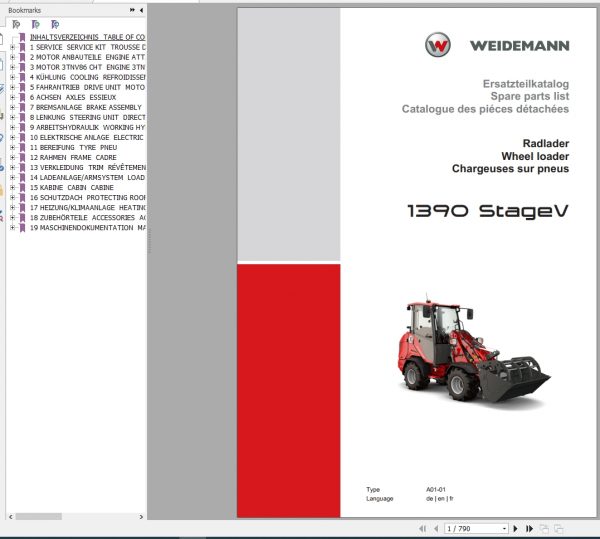
Task: Select the 3 MOTOR 3TNV86 CHT bookmark
Action: [x=87, y=67]
